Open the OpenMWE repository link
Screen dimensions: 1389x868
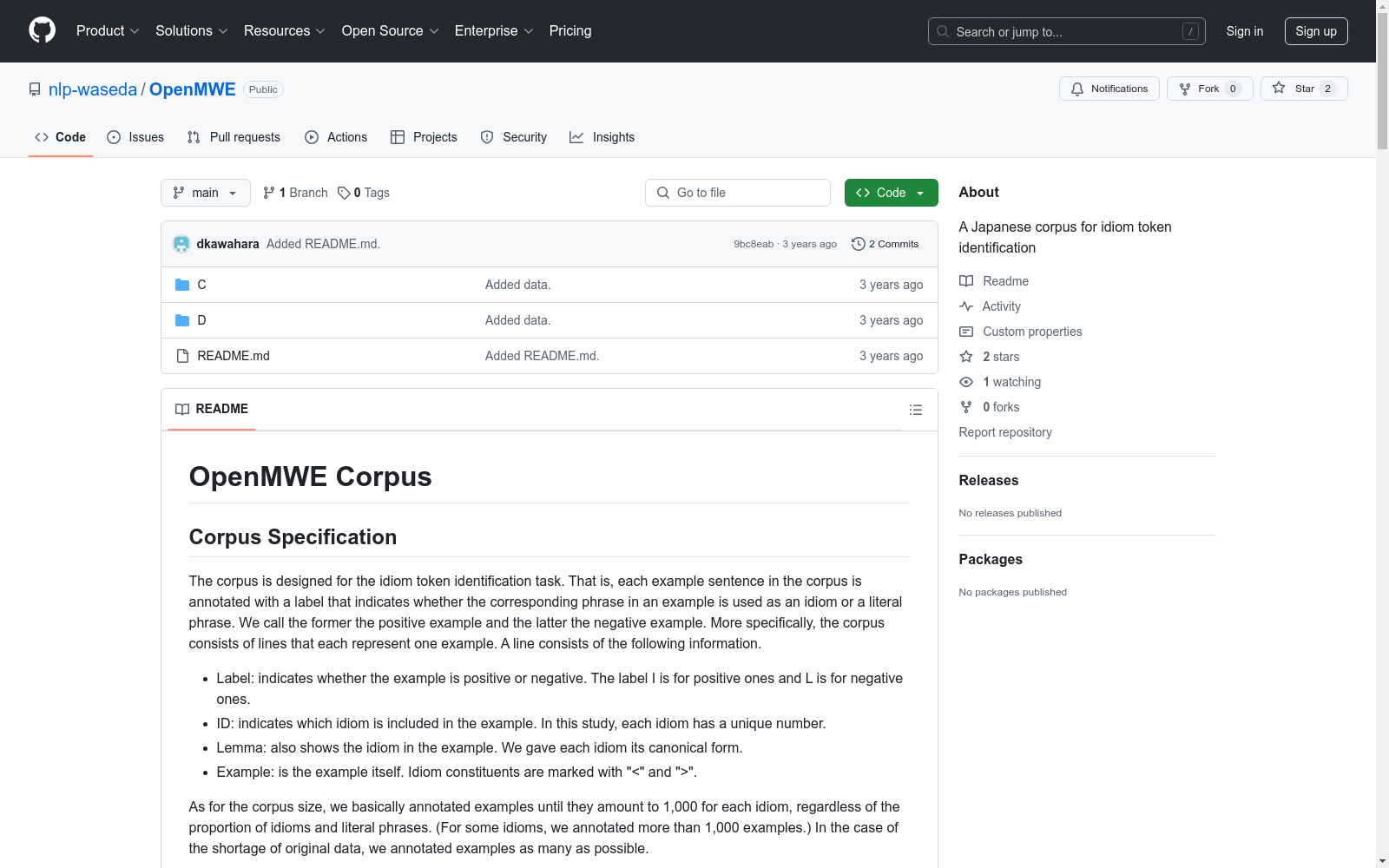tap(193, 89)
